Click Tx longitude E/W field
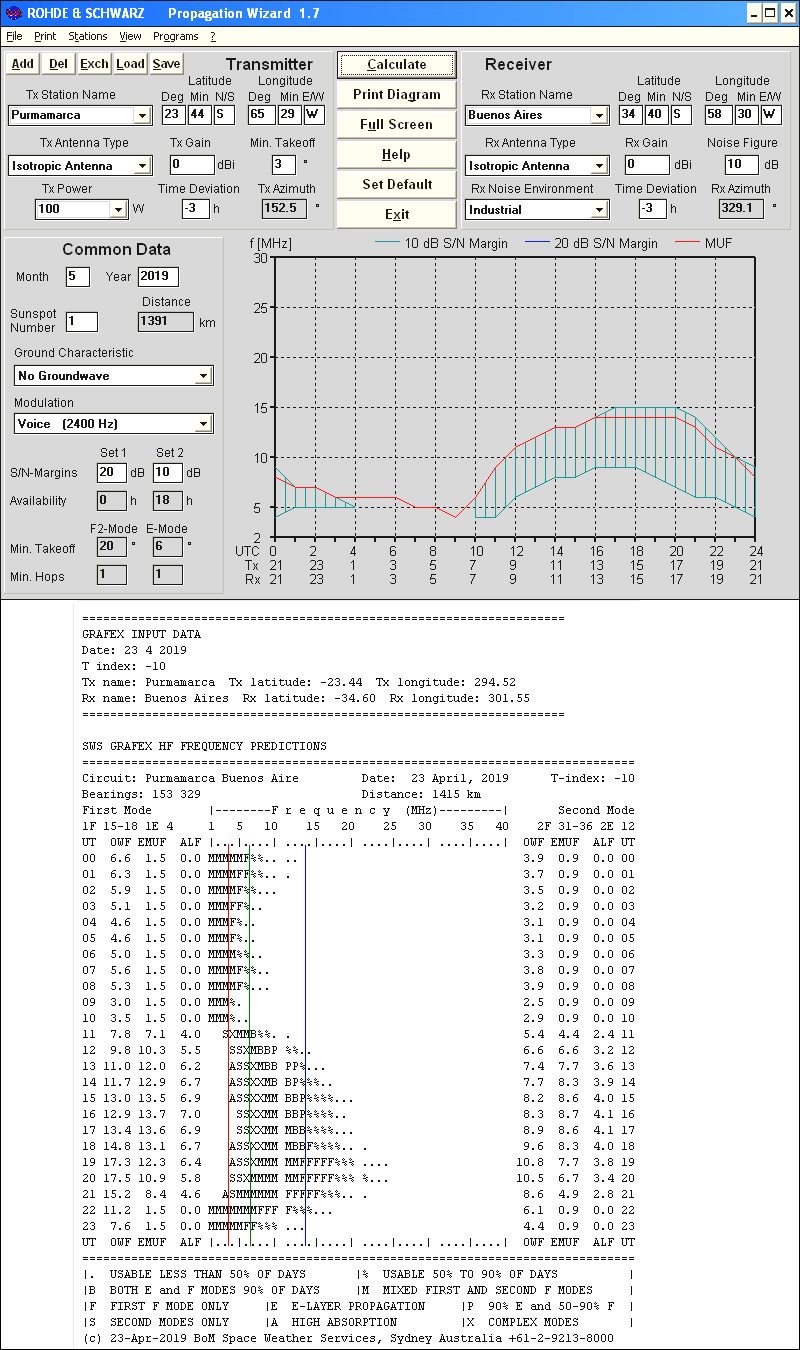800x1350 pixels. point(313,114)
